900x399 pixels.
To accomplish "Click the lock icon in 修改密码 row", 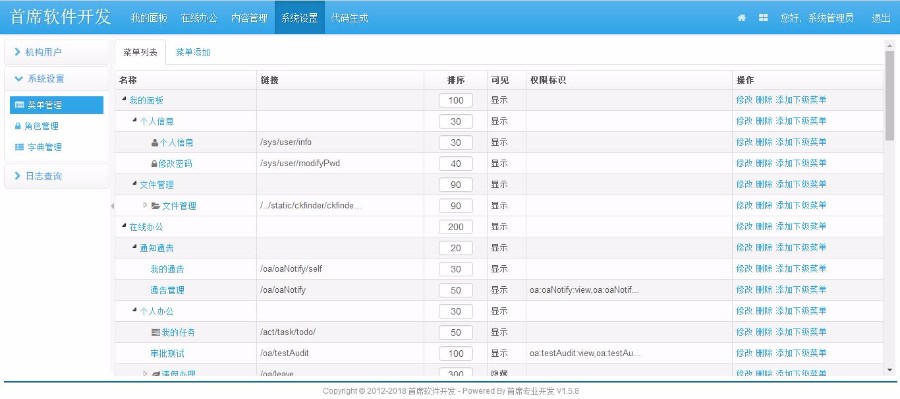I will (x=154, y=164).
